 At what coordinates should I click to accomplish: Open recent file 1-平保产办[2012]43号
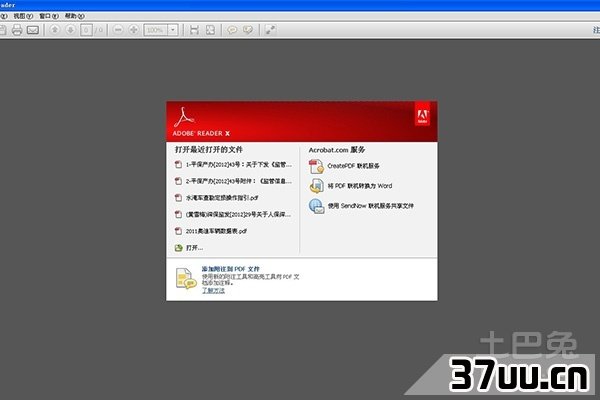pyautogui.click(x=238, y=165)
